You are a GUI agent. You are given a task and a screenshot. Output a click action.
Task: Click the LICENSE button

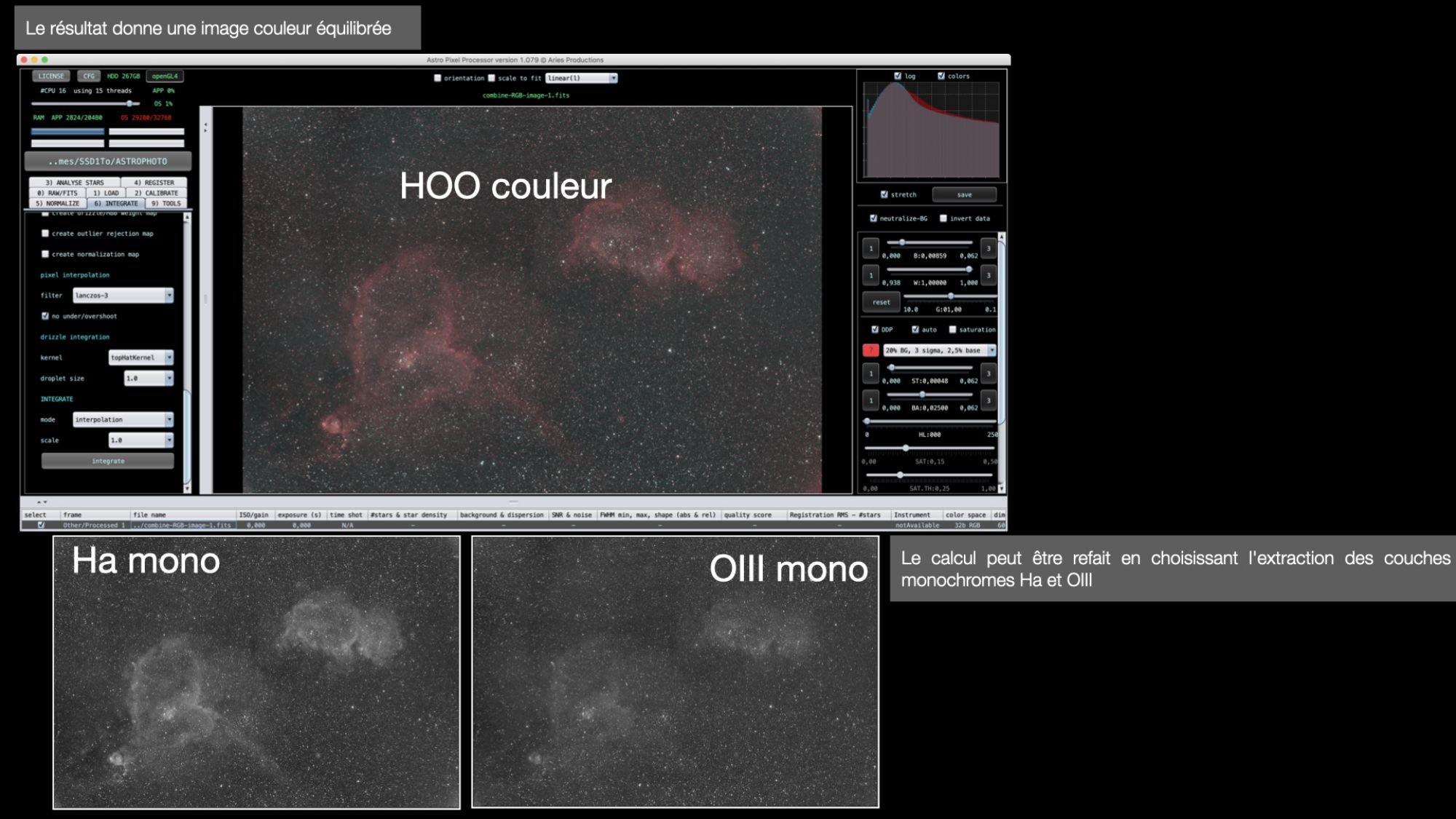point(51,76)
